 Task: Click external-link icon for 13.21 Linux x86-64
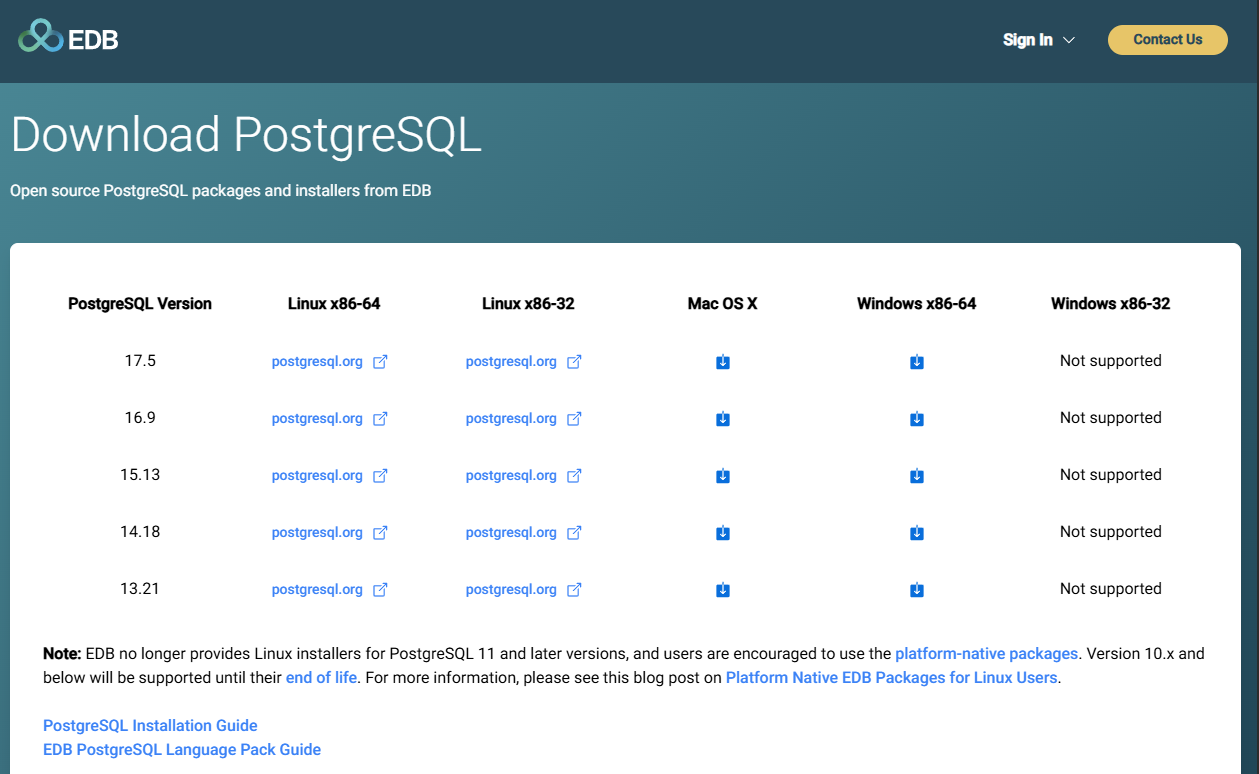(380, 590)
